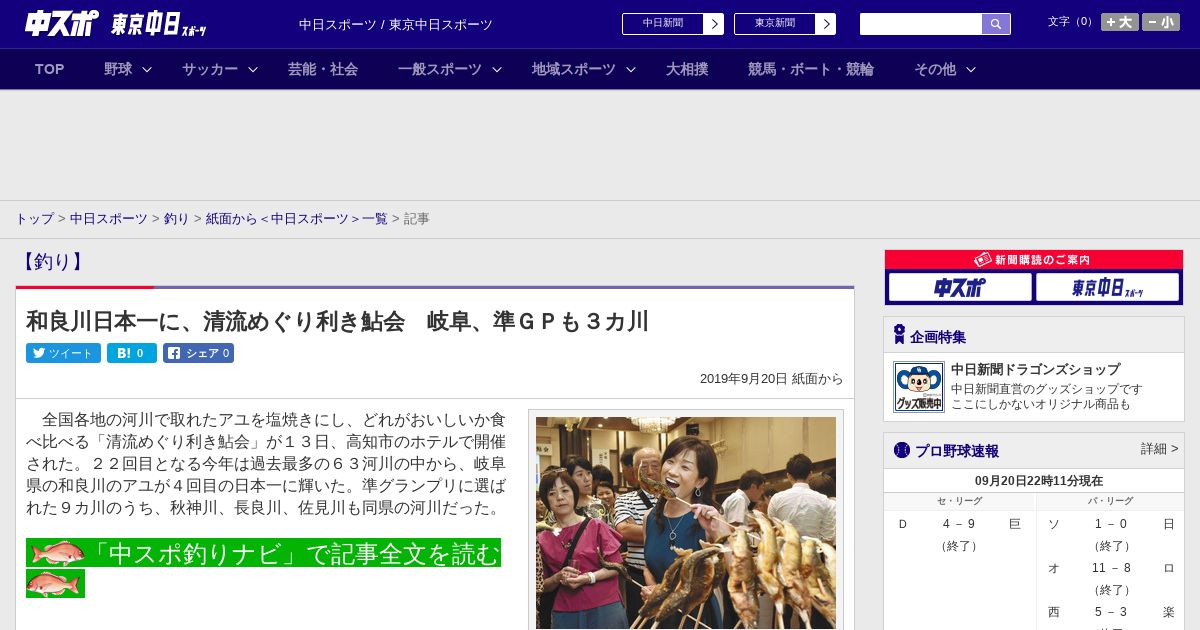Share article with Facebook シェア button
This screenshot has height=630, width=1200.
pos(198,353)
